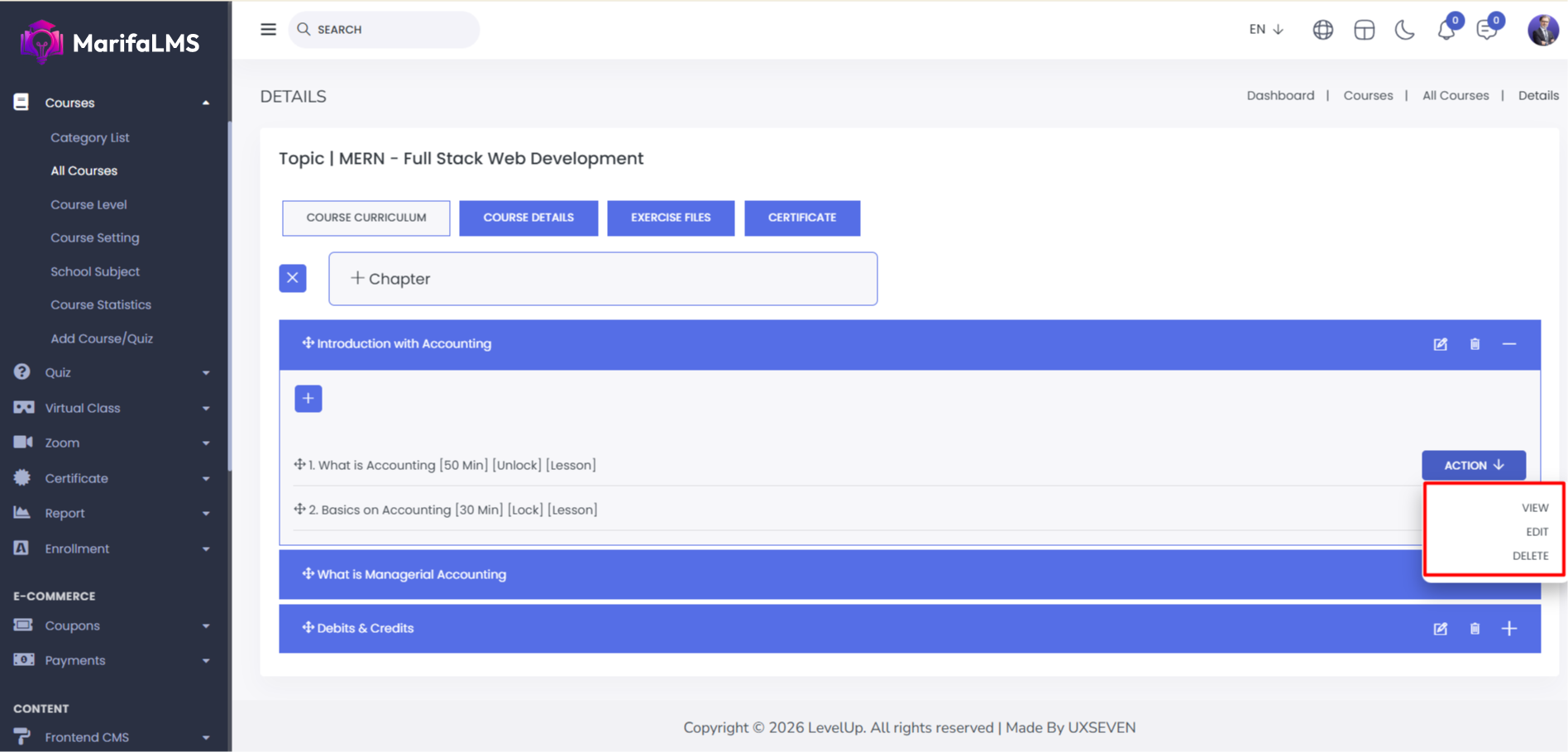This screenshot has width=1568, height=752.
Task: Edit the Introduction with Accounting chapter
Action: (x=1440, y=344)
